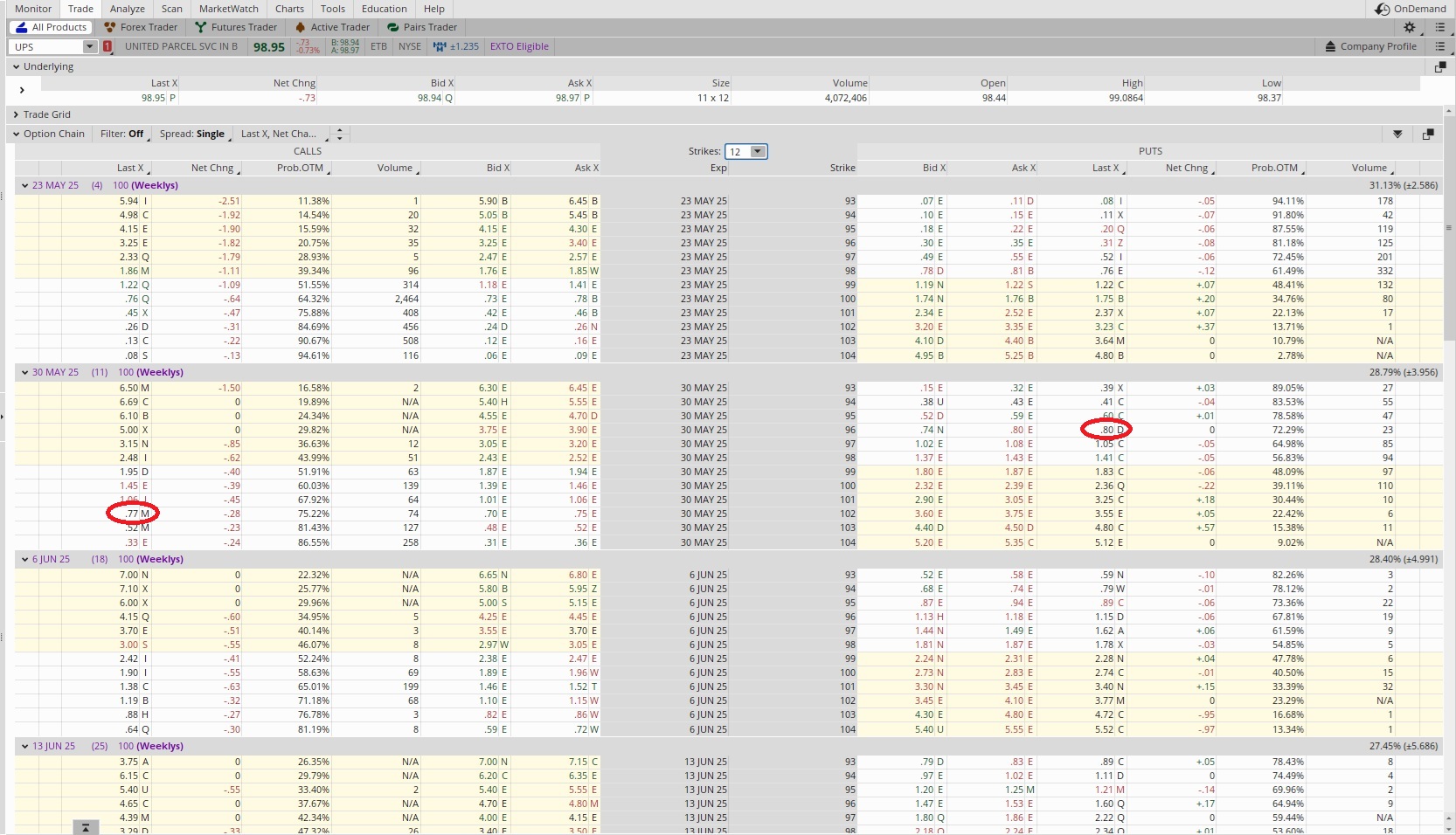Collapse the 30 MAY 25 expiration group
Image resolution: width=1456 pixels, height=835 pixels.
coord(24,372)
